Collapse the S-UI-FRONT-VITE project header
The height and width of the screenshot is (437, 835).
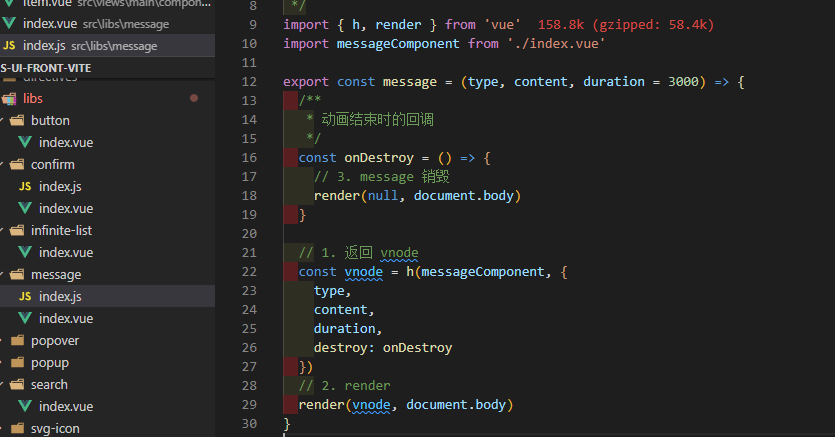pyautogui.click(x=108, y=68)
